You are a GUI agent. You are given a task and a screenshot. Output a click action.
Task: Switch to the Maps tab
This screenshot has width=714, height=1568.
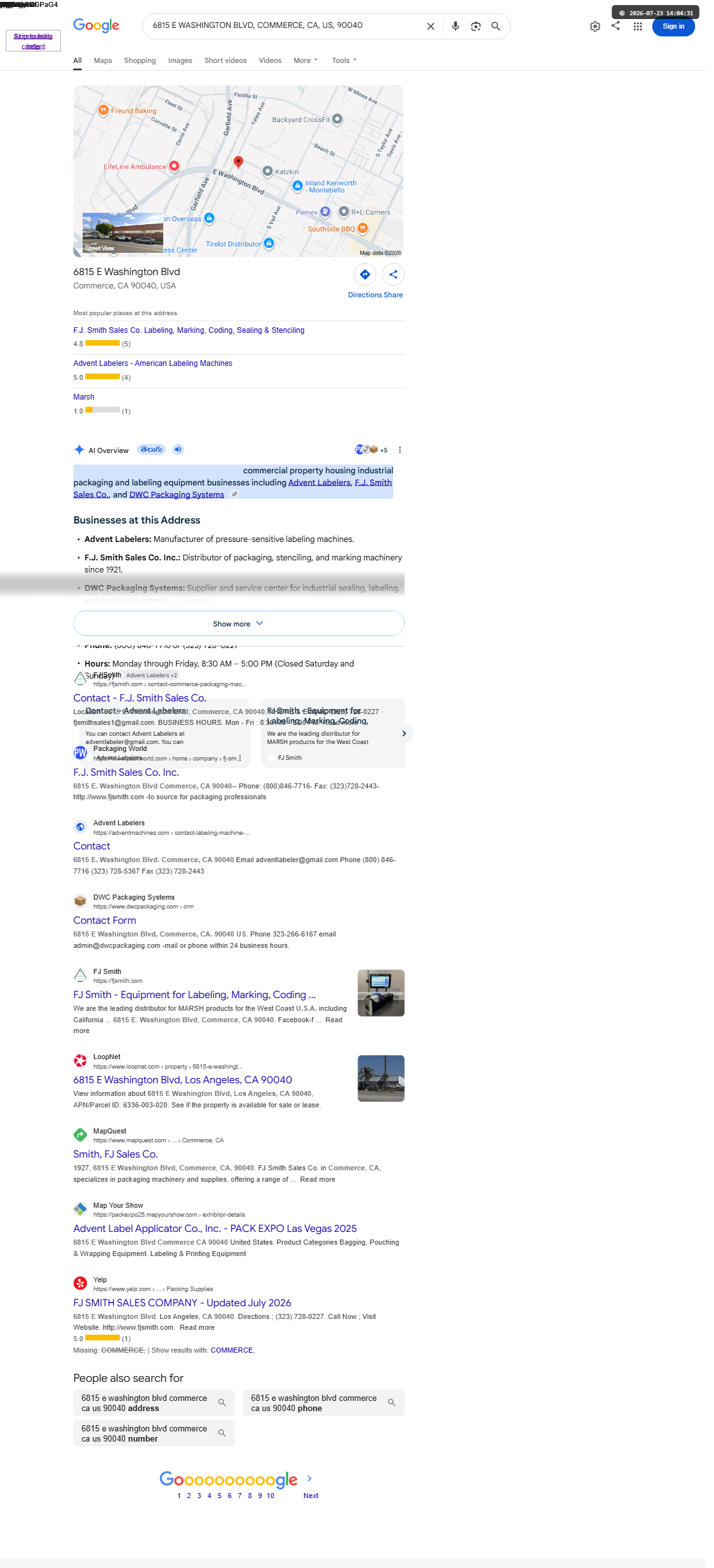tap(103, 60)
